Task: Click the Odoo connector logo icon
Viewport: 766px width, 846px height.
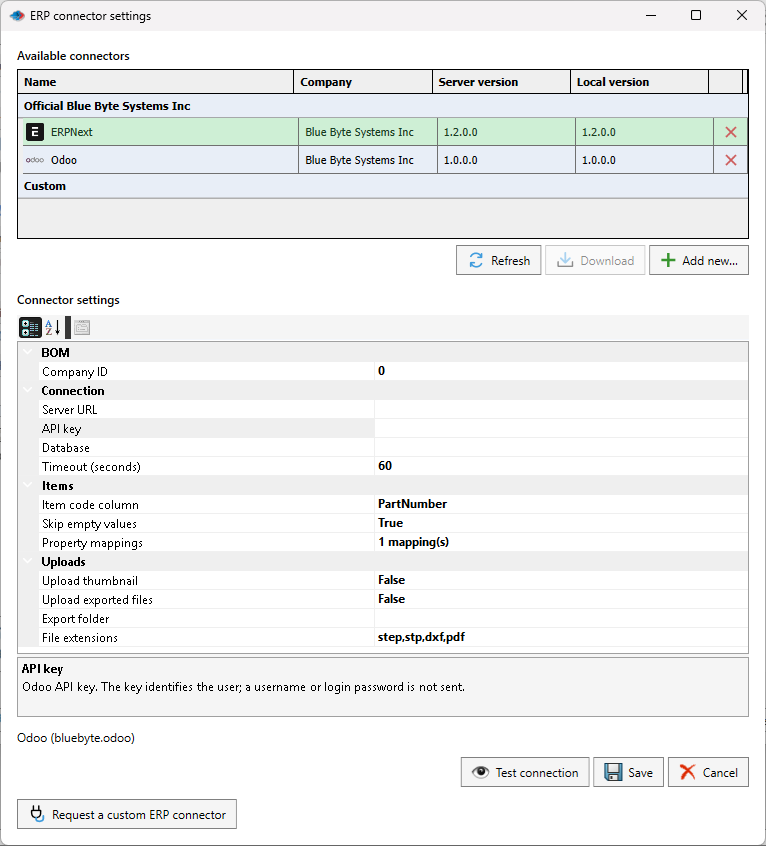Action: (35, 160)
